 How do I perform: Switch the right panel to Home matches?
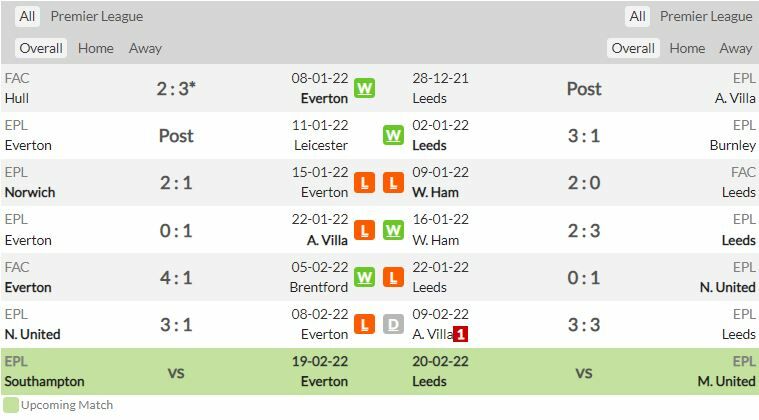[x=687, y=48]
